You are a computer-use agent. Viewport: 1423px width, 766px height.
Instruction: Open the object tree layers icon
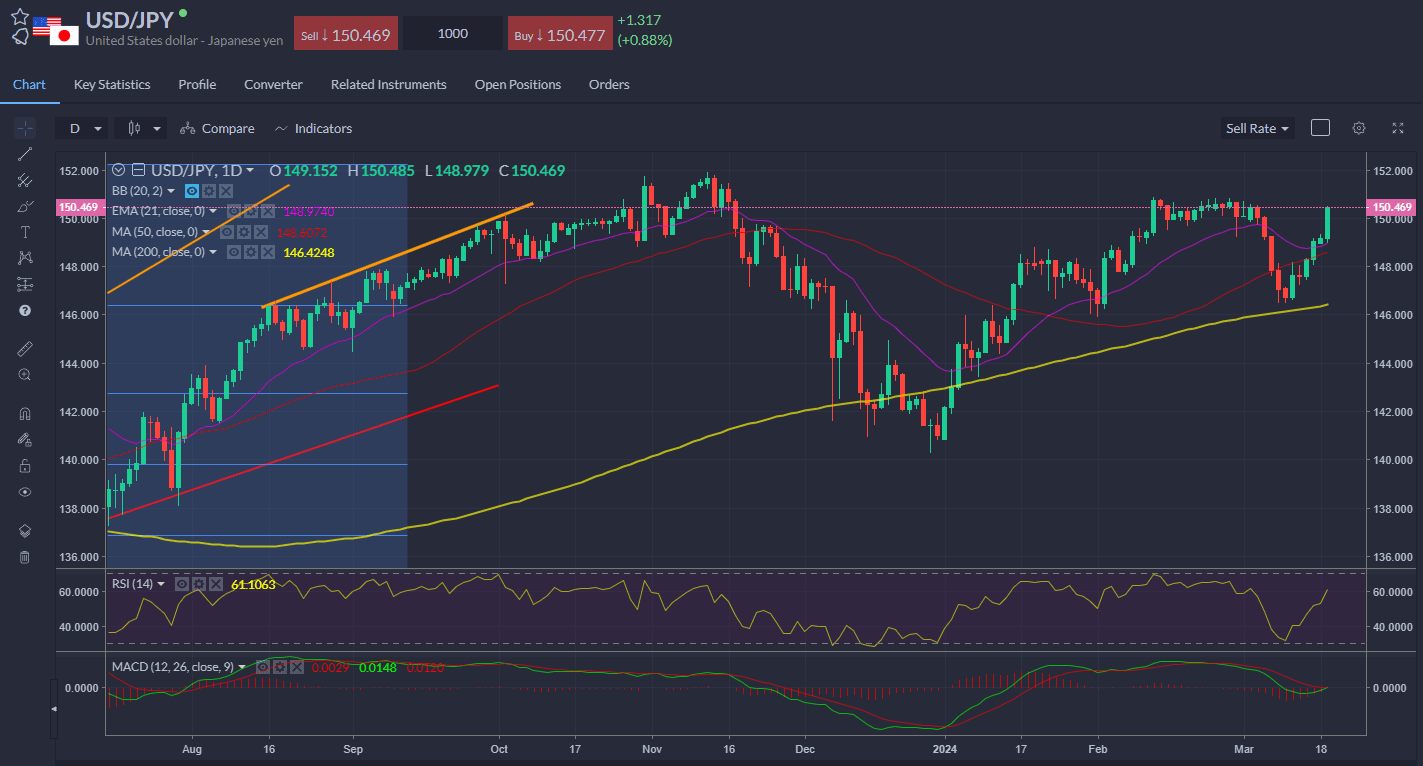(25, 531)
